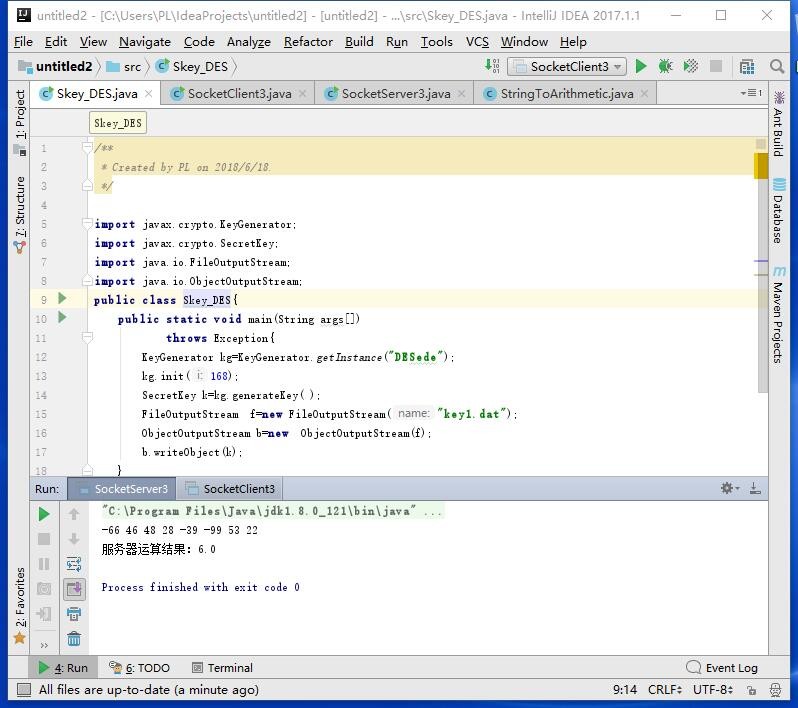Open the Ant Build side panel
This screenshot has height=708, width=798.
coord(779,124)
